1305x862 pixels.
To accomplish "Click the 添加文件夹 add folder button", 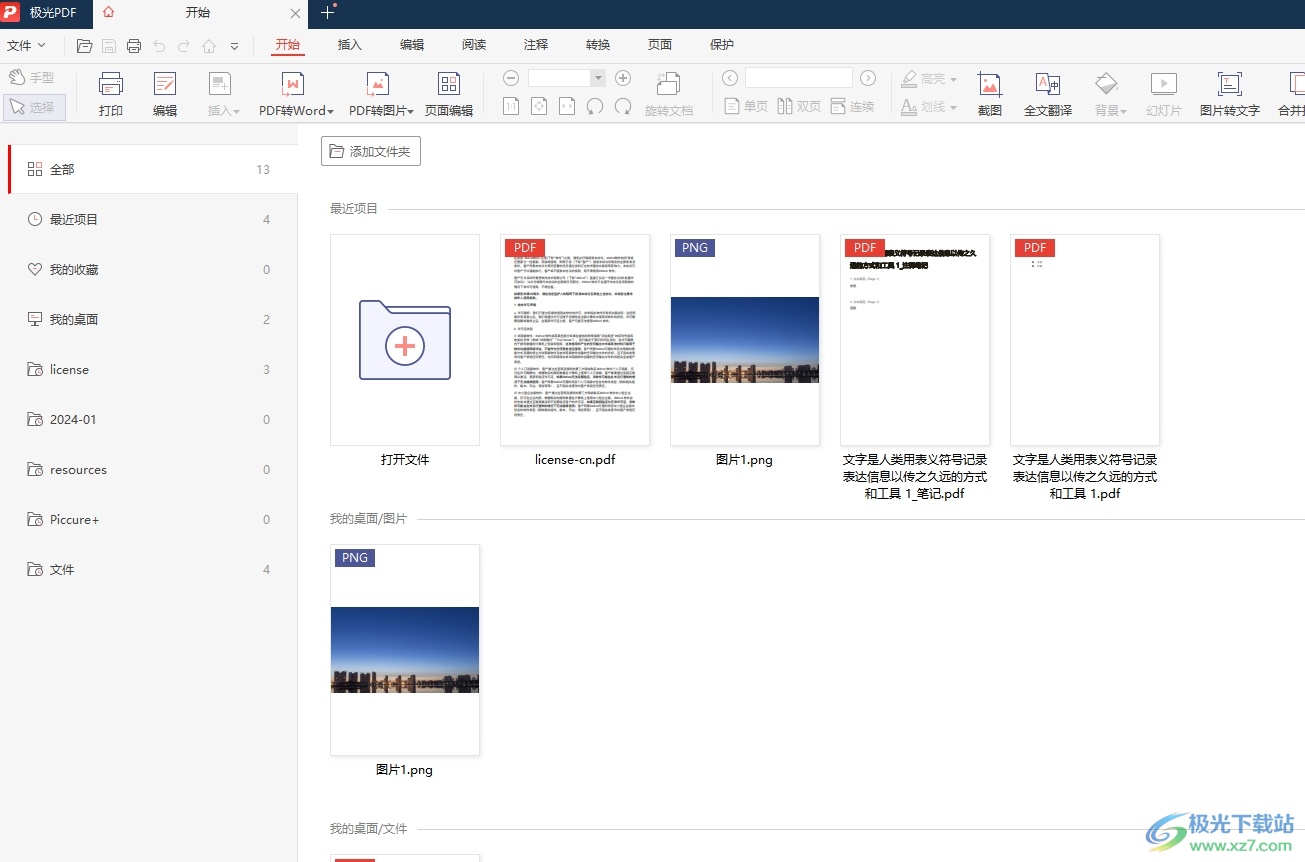I will pos(371,151).
